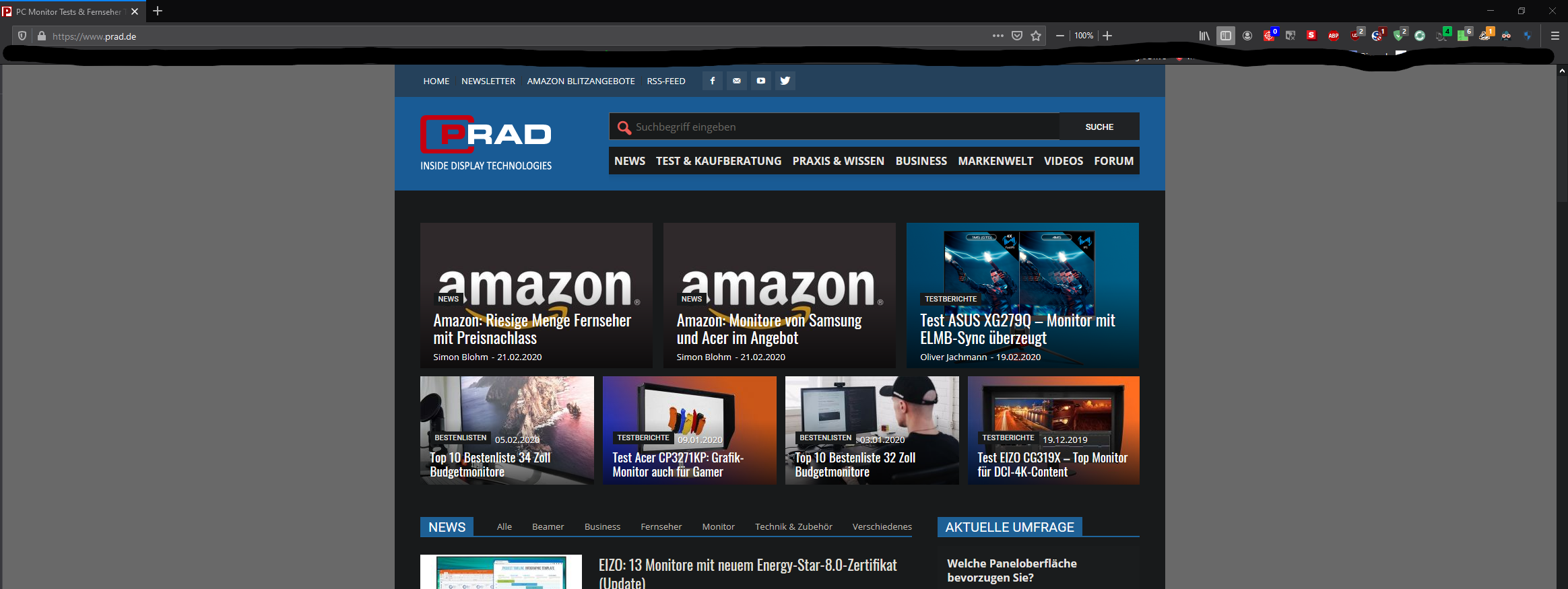Viewport: 1568px width, 589px height.
Task: Click the SUCHE button
Action: [x=1099, y=127]
